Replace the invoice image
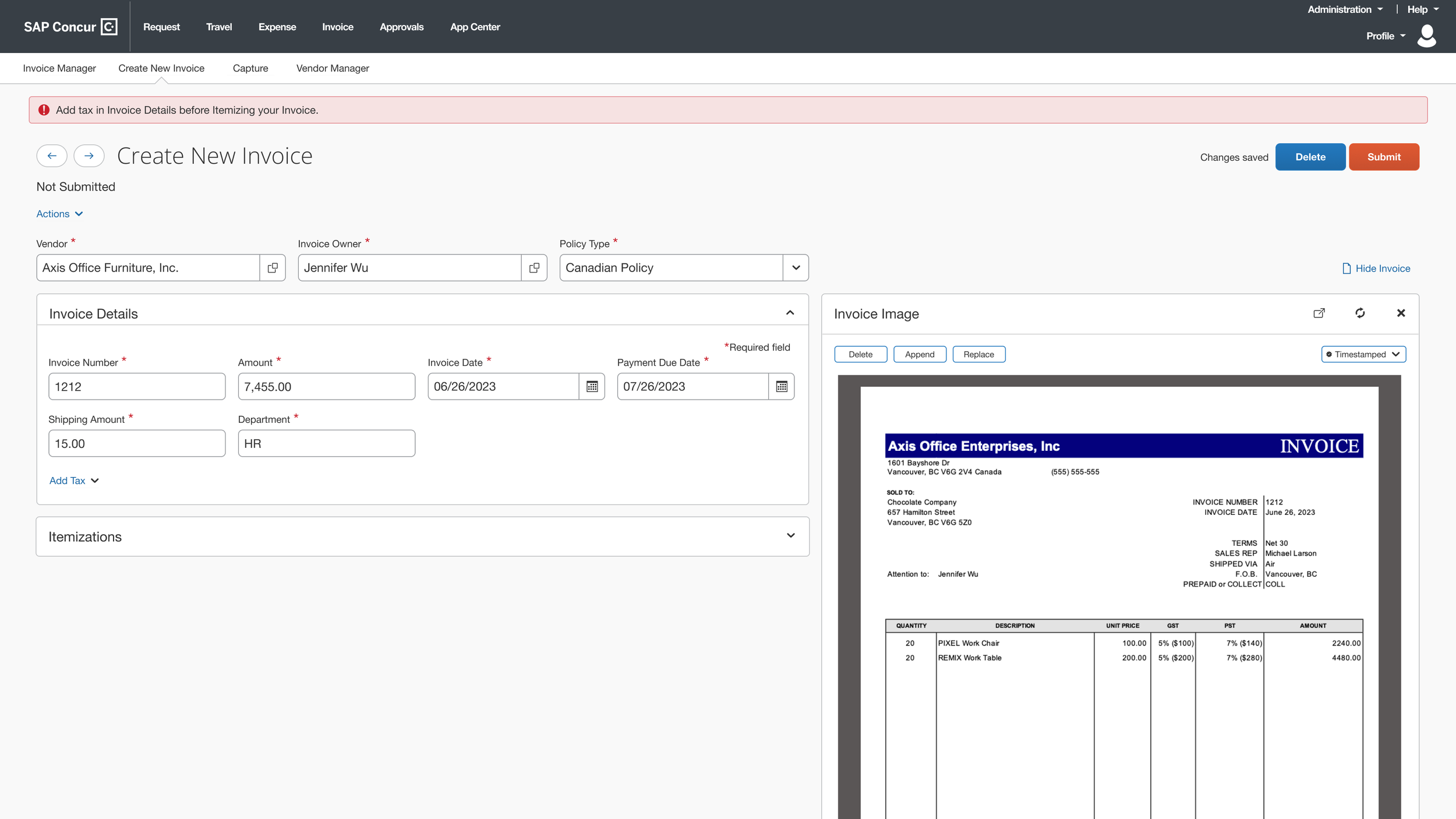Image resolution: width=1456 pixels, height=819 pixels. point(978,354)
